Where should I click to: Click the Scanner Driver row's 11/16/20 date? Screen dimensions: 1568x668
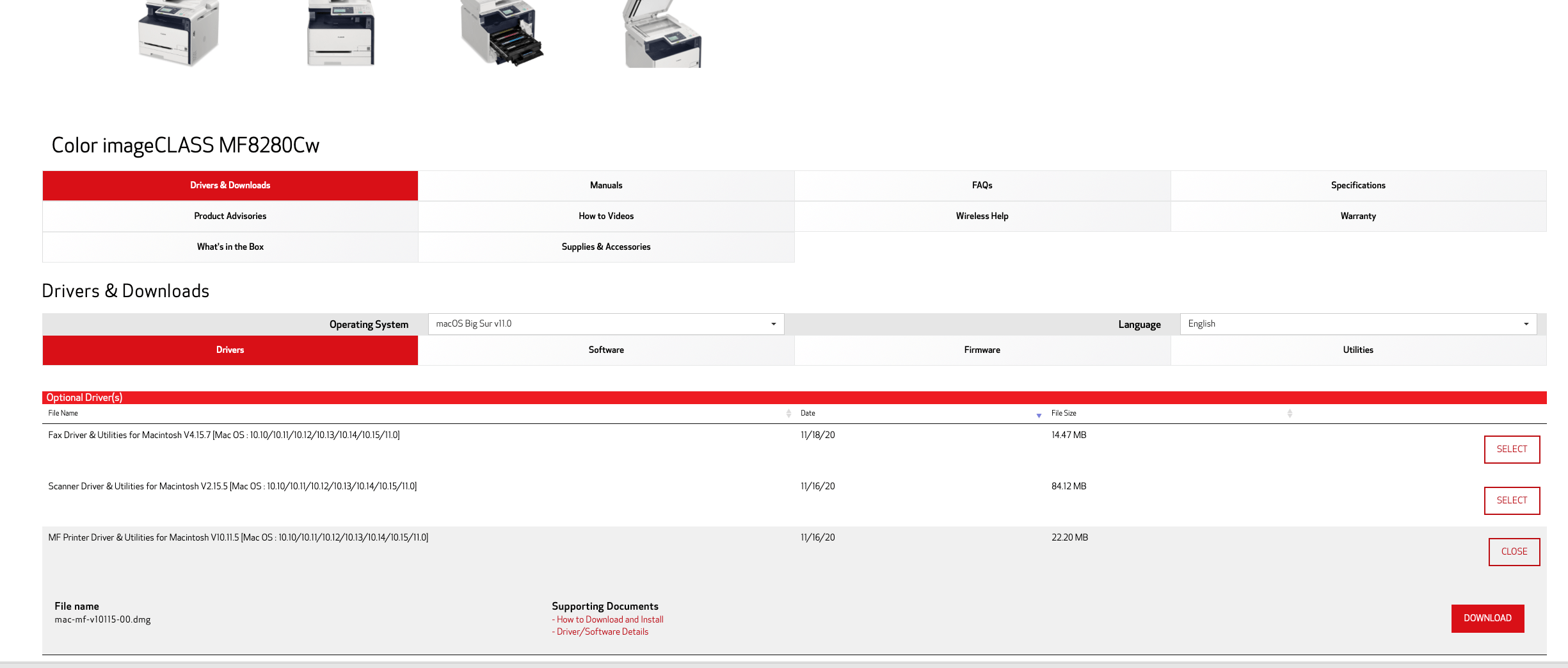[818, 486]
